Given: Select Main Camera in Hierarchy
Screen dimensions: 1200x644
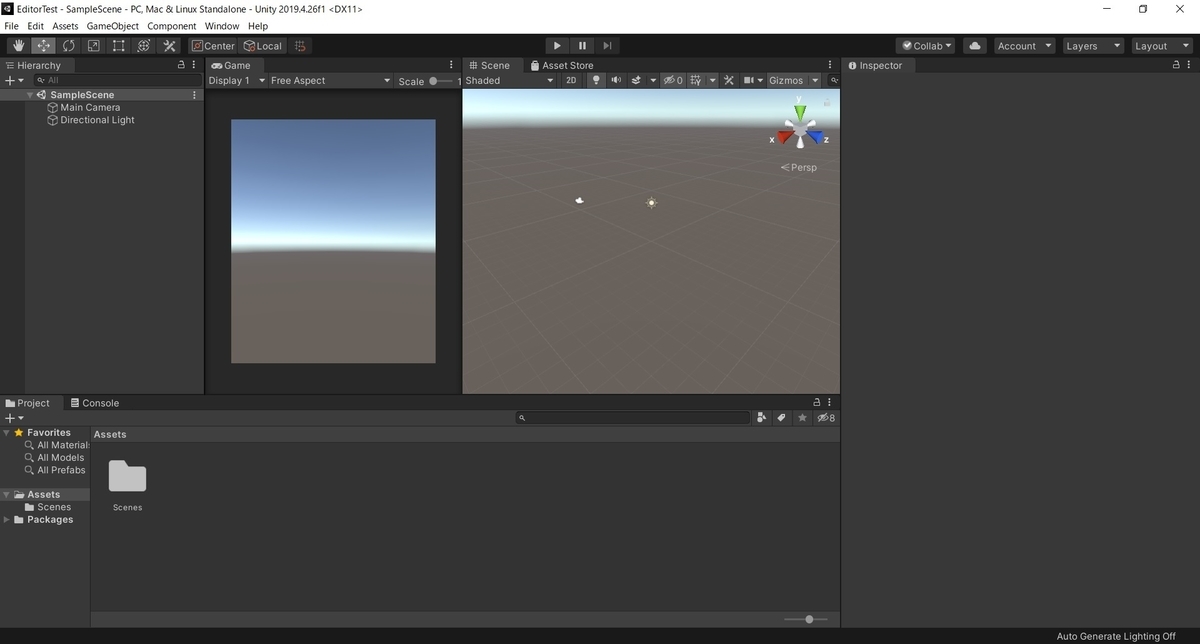Looking at the screenshot, I should [90, 107].
